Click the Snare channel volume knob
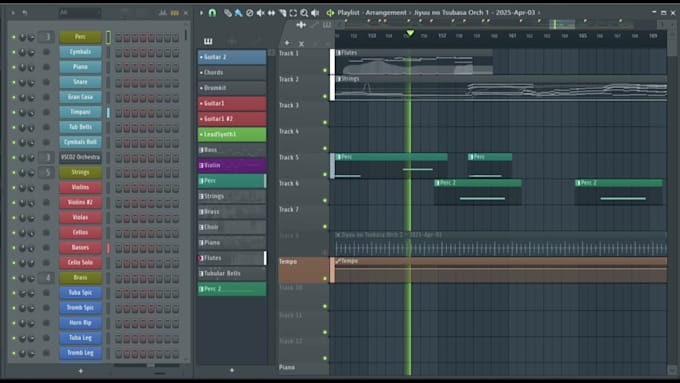The width and height of the screenshot is (680, 383). coord(31,82)
